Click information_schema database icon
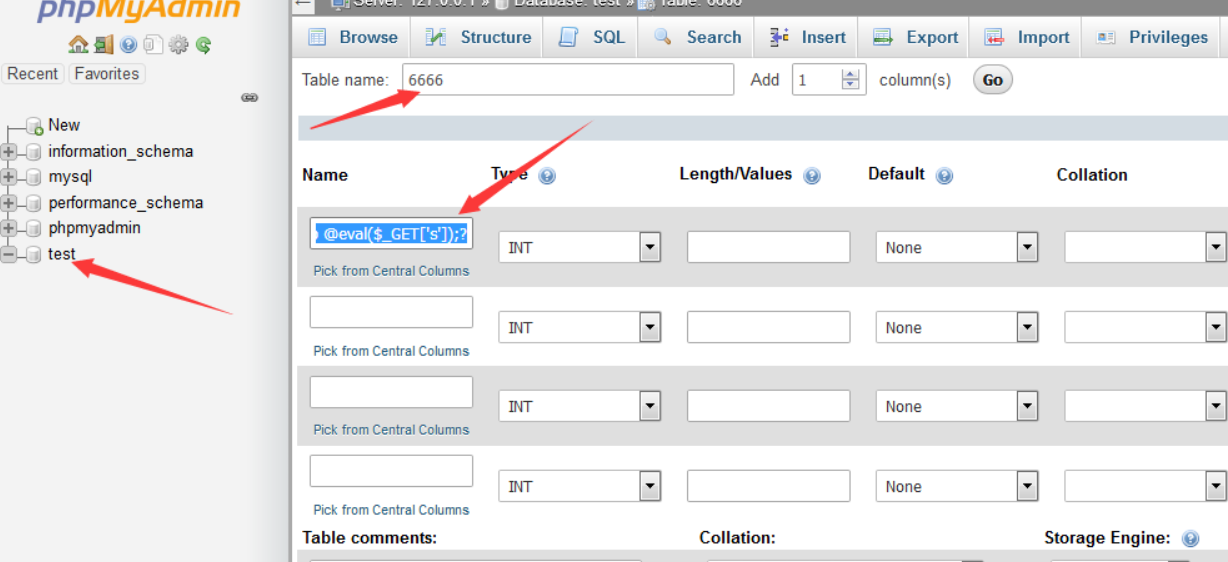The height and width of the screenshot is (562, 1228). 34,152
